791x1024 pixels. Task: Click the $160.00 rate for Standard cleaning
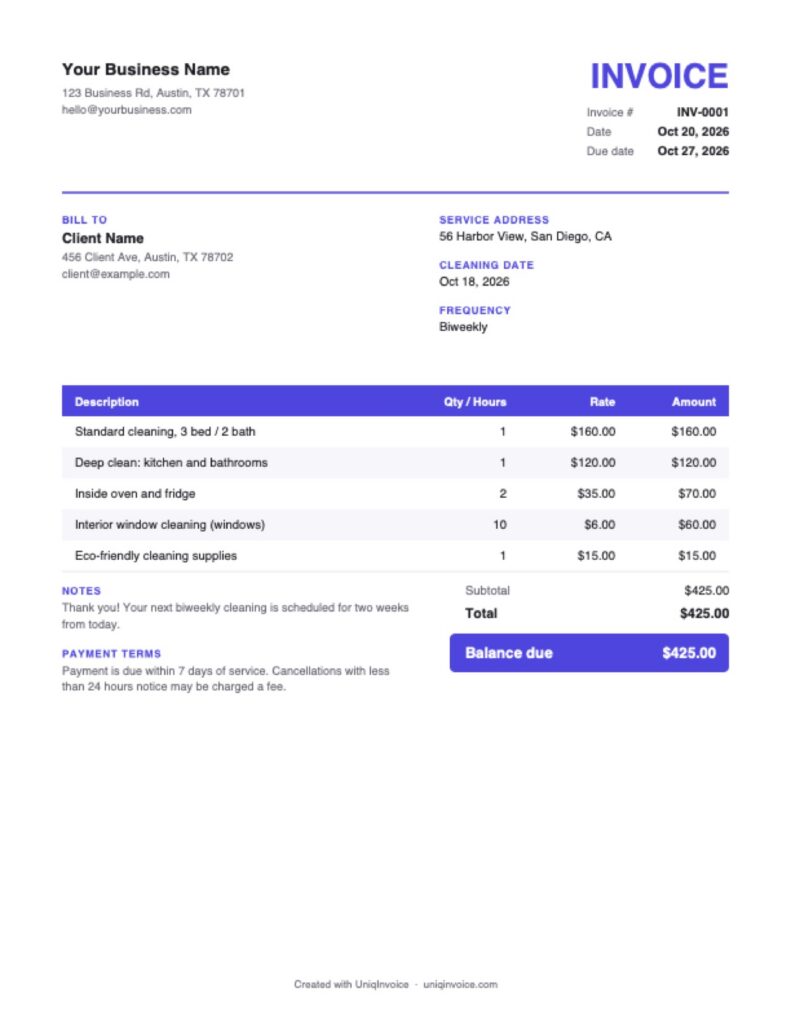coord(592,432)
